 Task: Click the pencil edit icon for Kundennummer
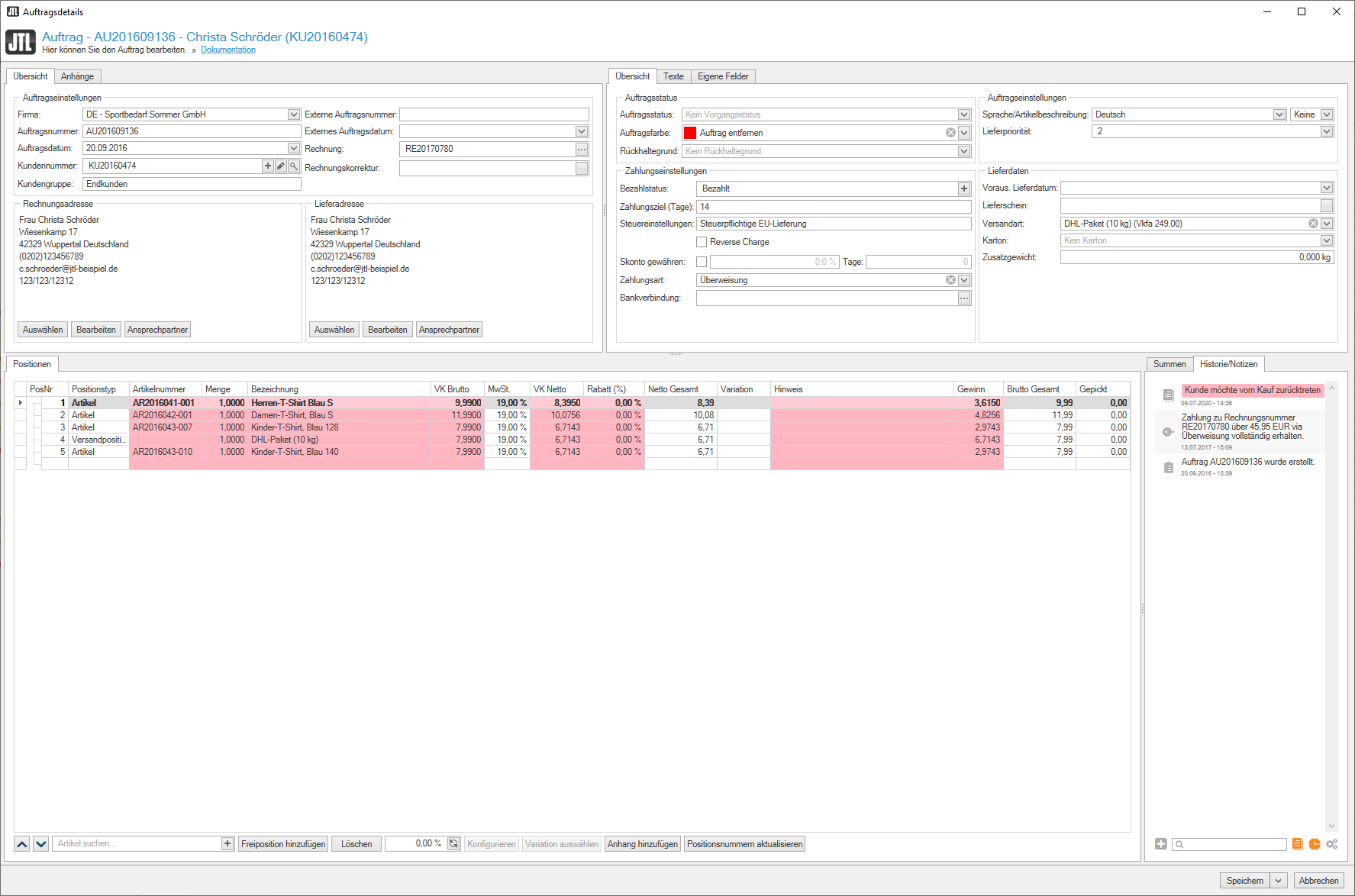281,166
